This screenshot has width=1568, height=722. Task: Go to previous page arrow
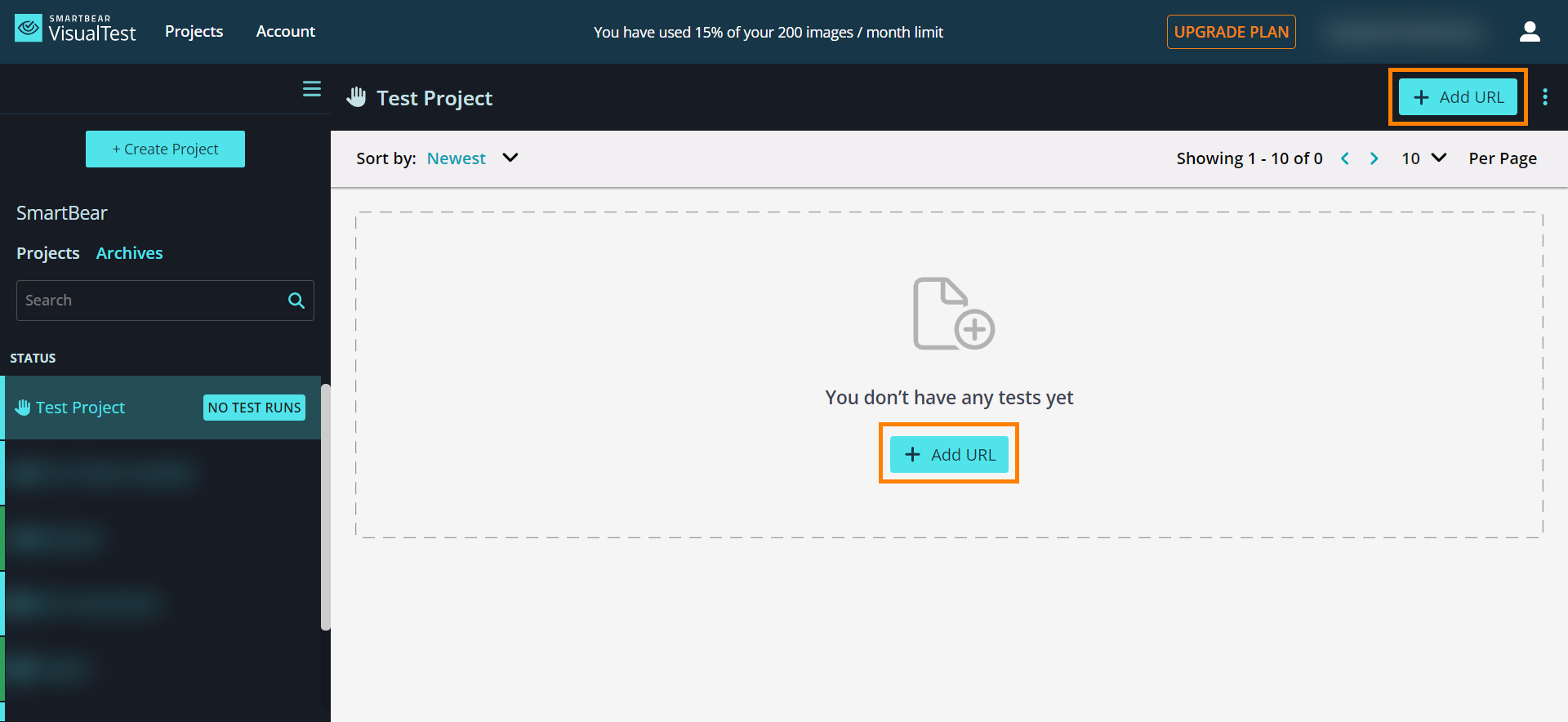pos(1345,158)
